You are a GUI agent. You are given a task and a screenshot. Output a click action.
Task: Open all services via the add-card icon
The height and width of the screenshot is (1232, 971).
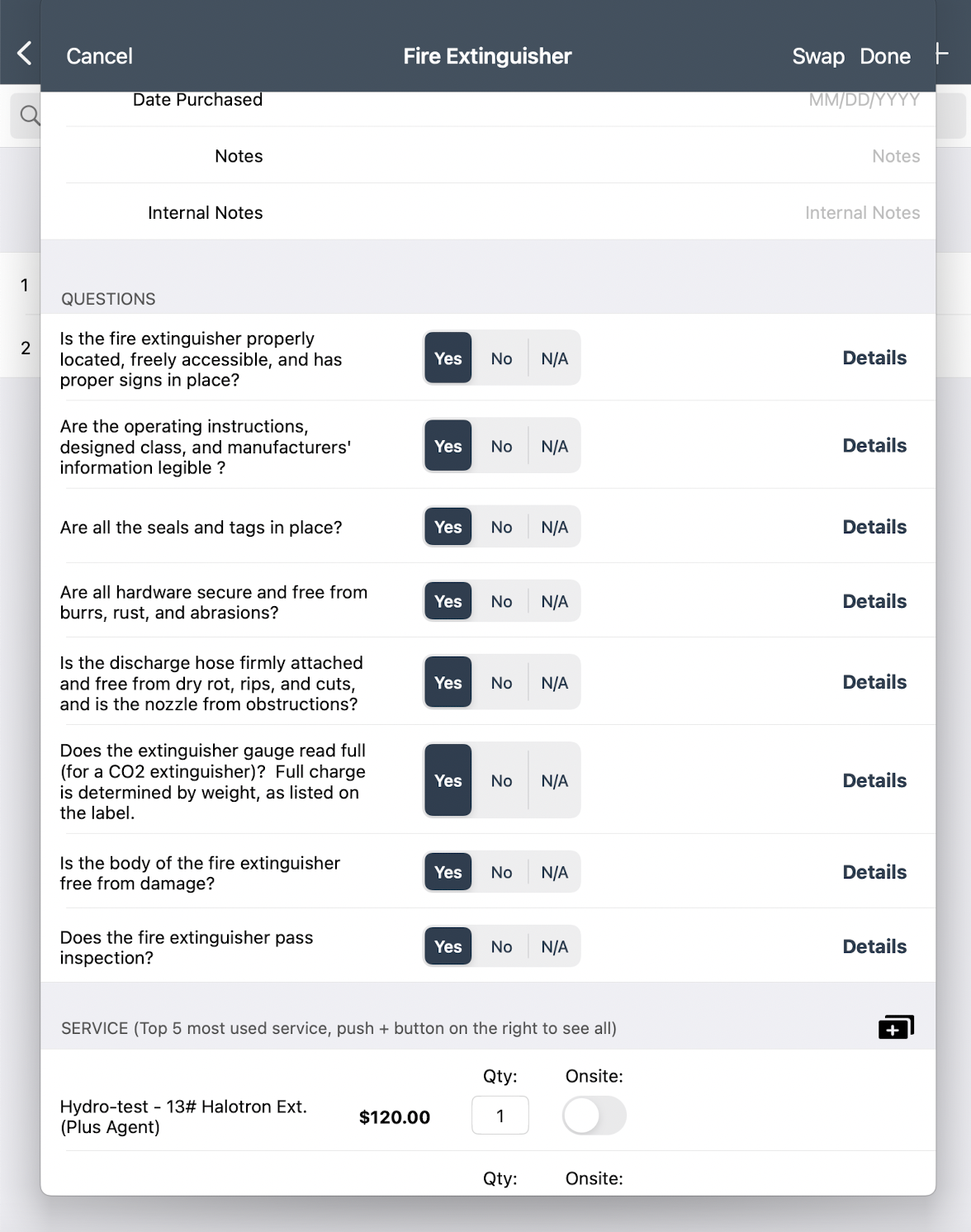(x=896, y=1026)
